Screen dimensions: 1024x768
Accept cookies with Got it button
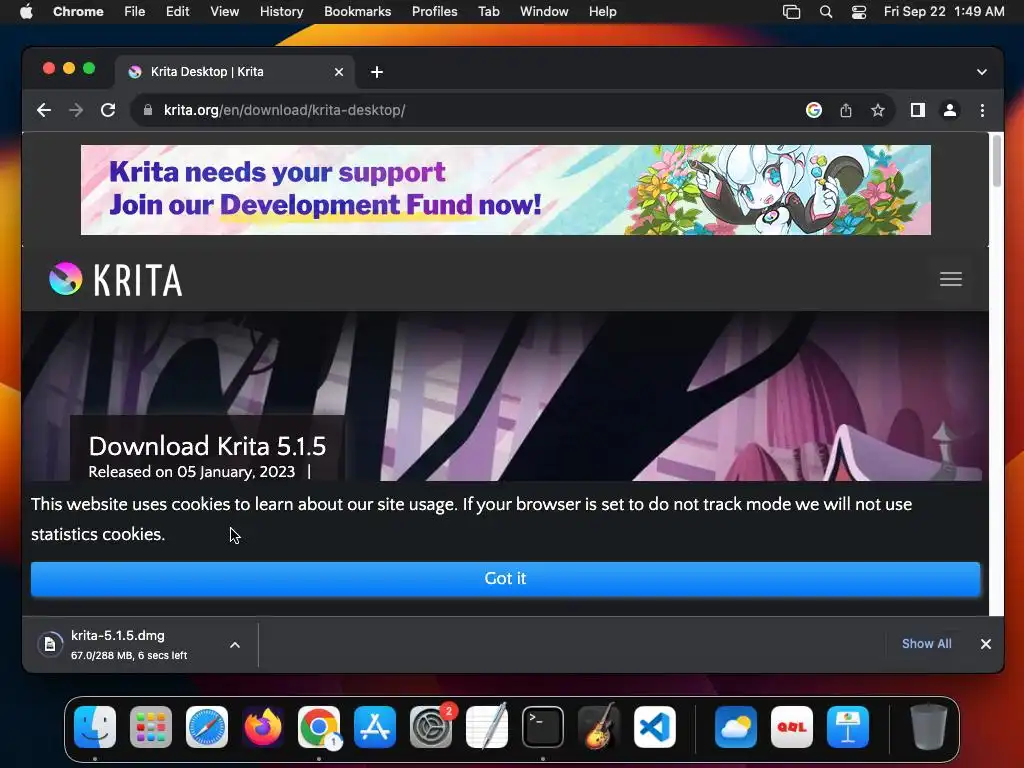click(x=505, y=579)
